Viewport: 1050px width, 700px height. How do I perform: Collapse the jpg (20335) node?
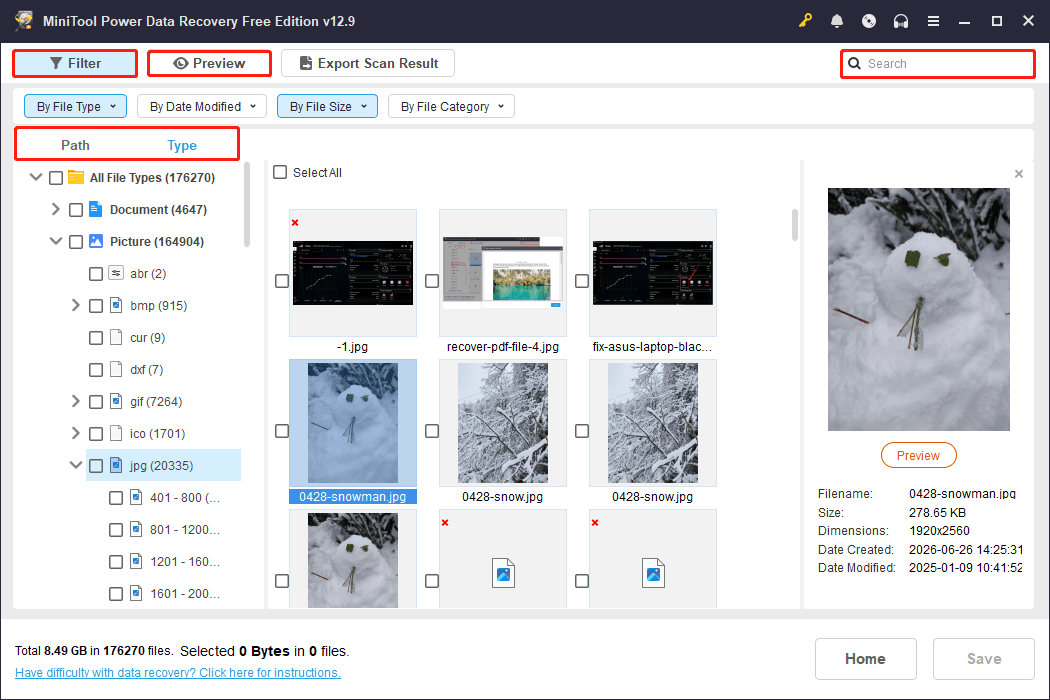[76, 465]
